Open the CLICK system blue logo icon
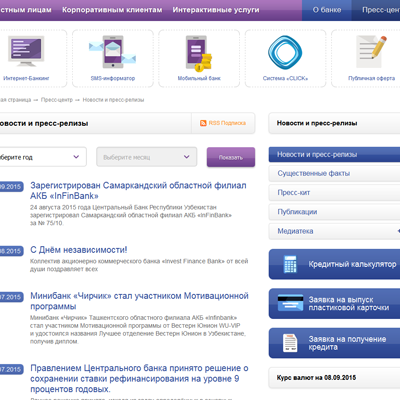400x400 pixels. click(x=285, y=52)
